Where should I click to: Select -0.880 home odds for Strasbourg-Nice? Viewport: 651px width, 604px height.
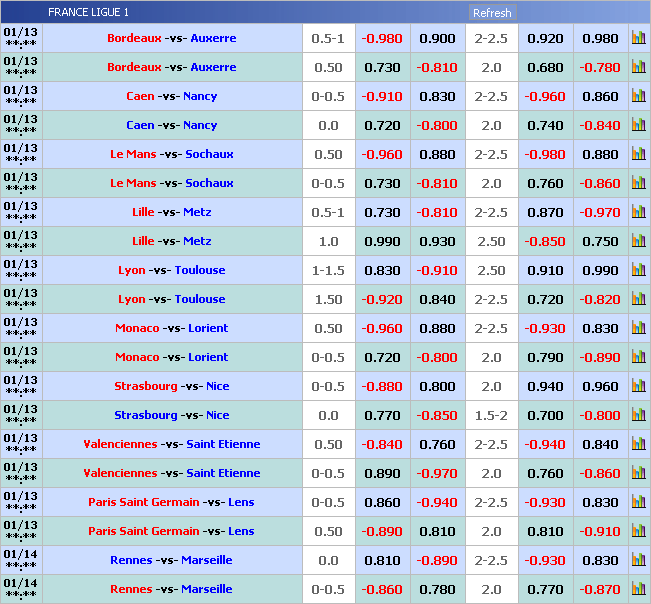(x=382, y=386)
